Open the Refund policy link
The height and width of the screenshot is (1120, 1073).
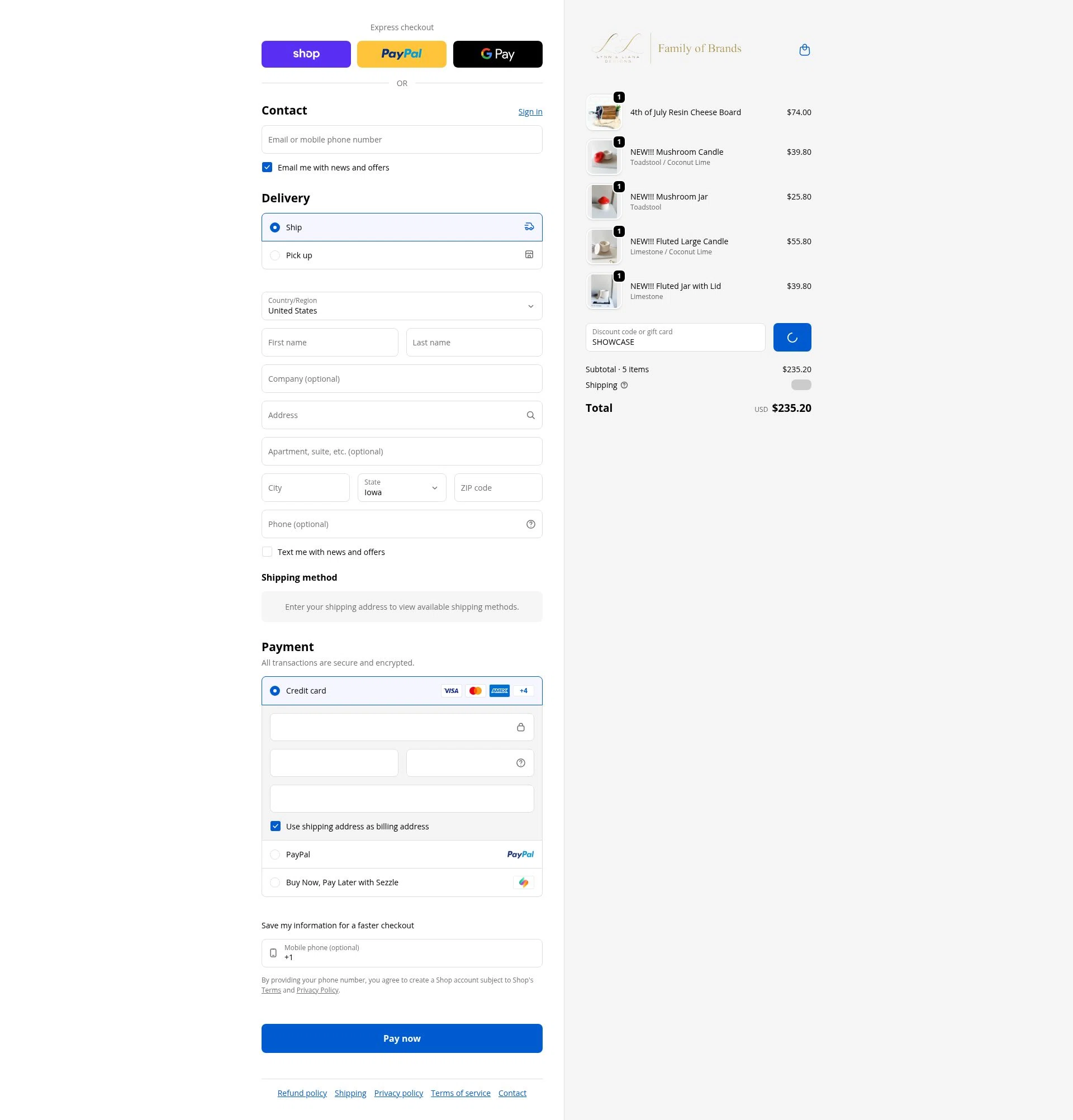pos(302,1093)
